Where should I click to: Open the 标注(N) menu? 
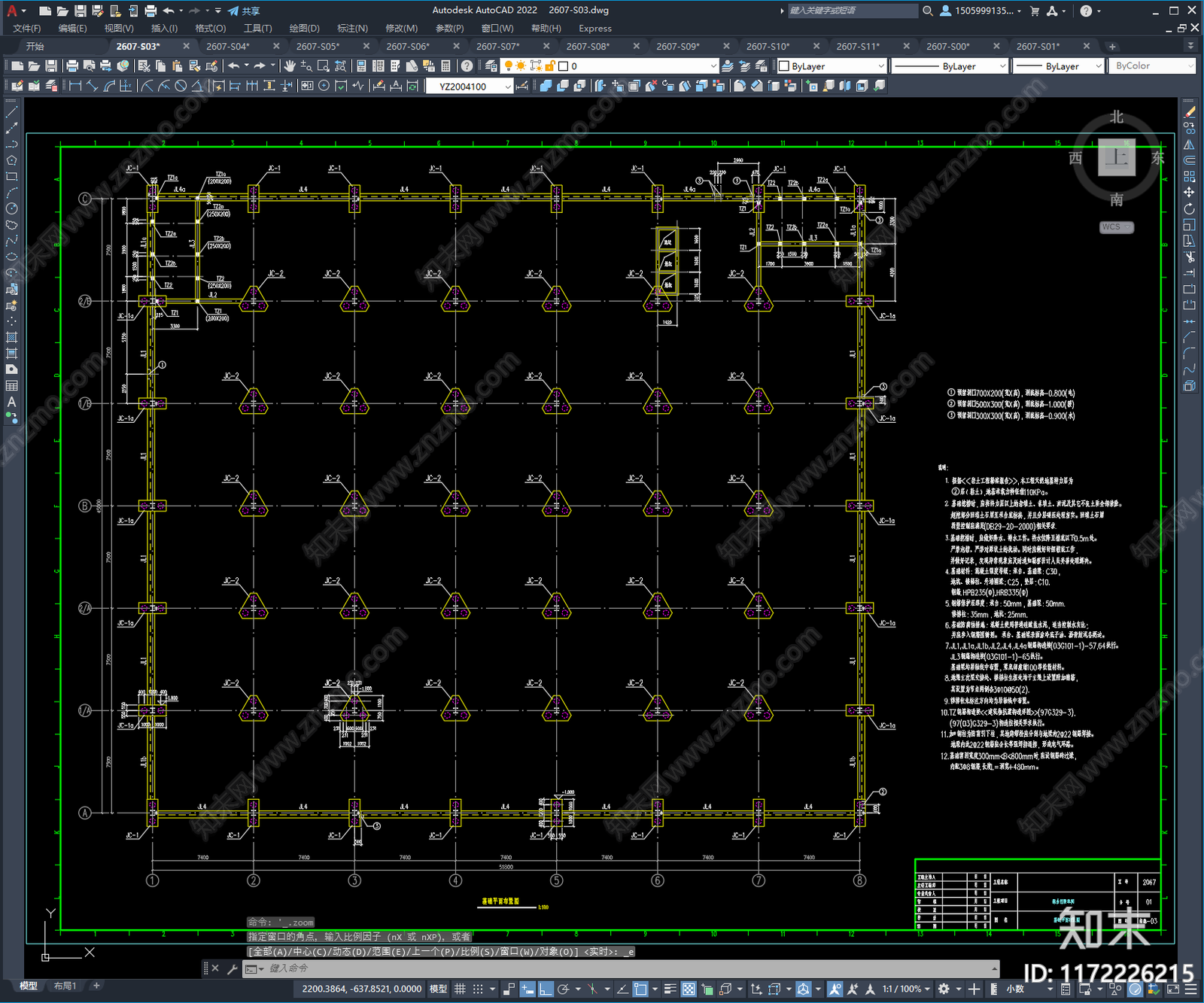point(352,29)
